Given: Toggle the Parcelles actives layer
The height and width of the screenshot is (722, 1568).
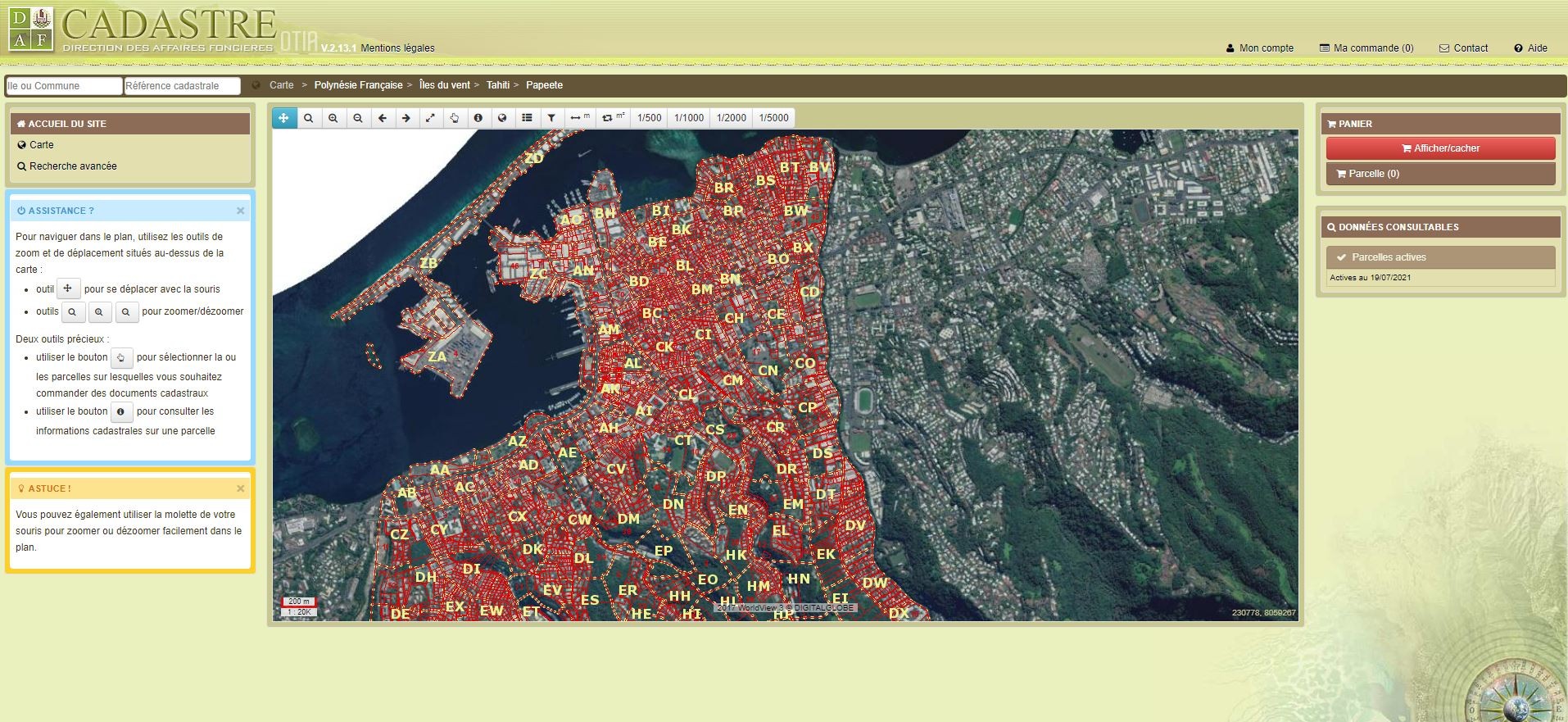Looking at the screenshot, I should pyautogui.click(x=1389, y=257).
